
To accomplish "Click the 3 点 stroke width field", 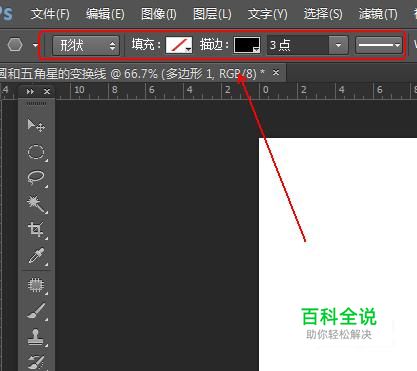I will [298, 45].
